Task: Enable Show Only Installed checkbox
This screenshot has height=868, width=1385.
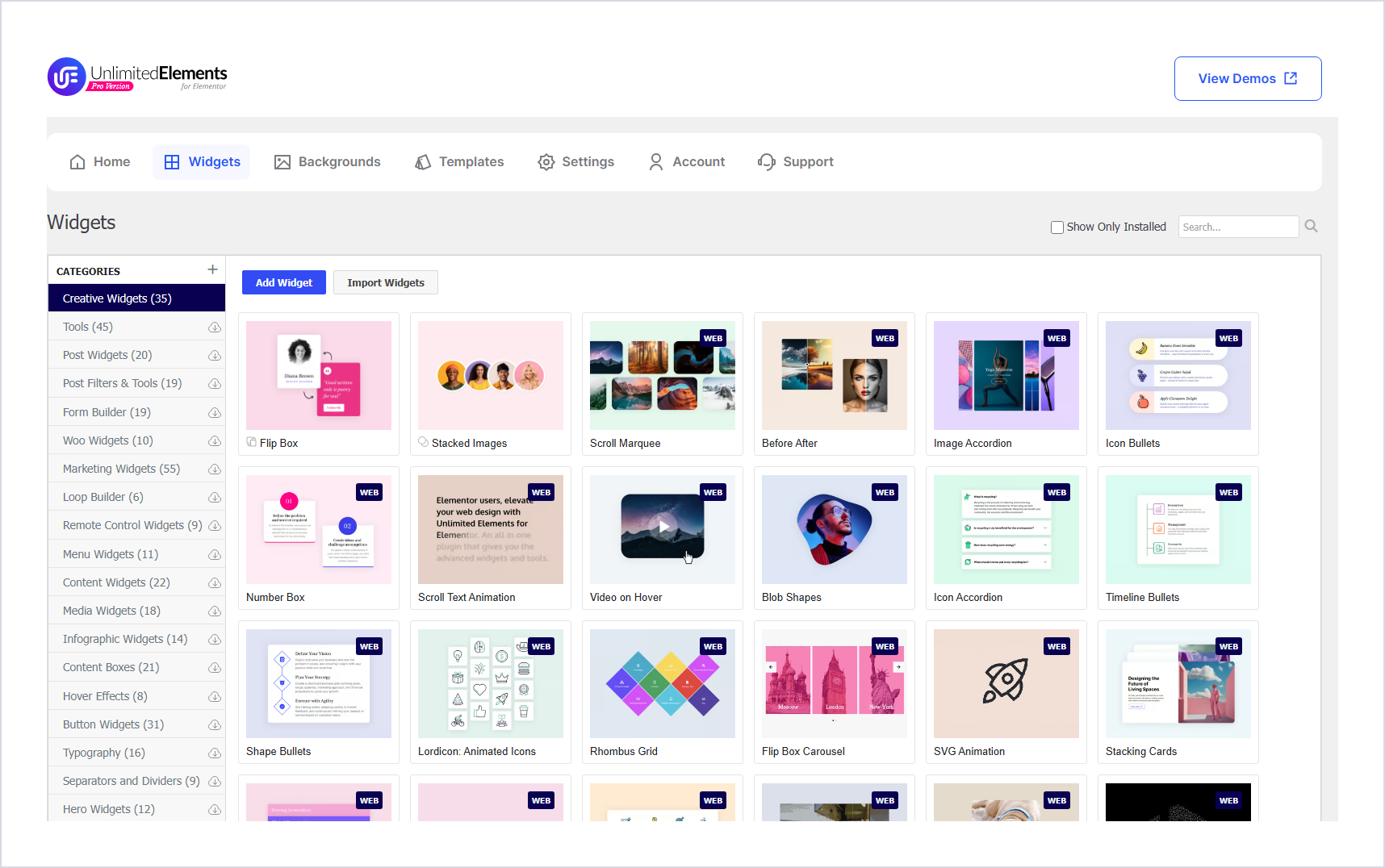Action: pyautogui.click(x=1057, y=227)
